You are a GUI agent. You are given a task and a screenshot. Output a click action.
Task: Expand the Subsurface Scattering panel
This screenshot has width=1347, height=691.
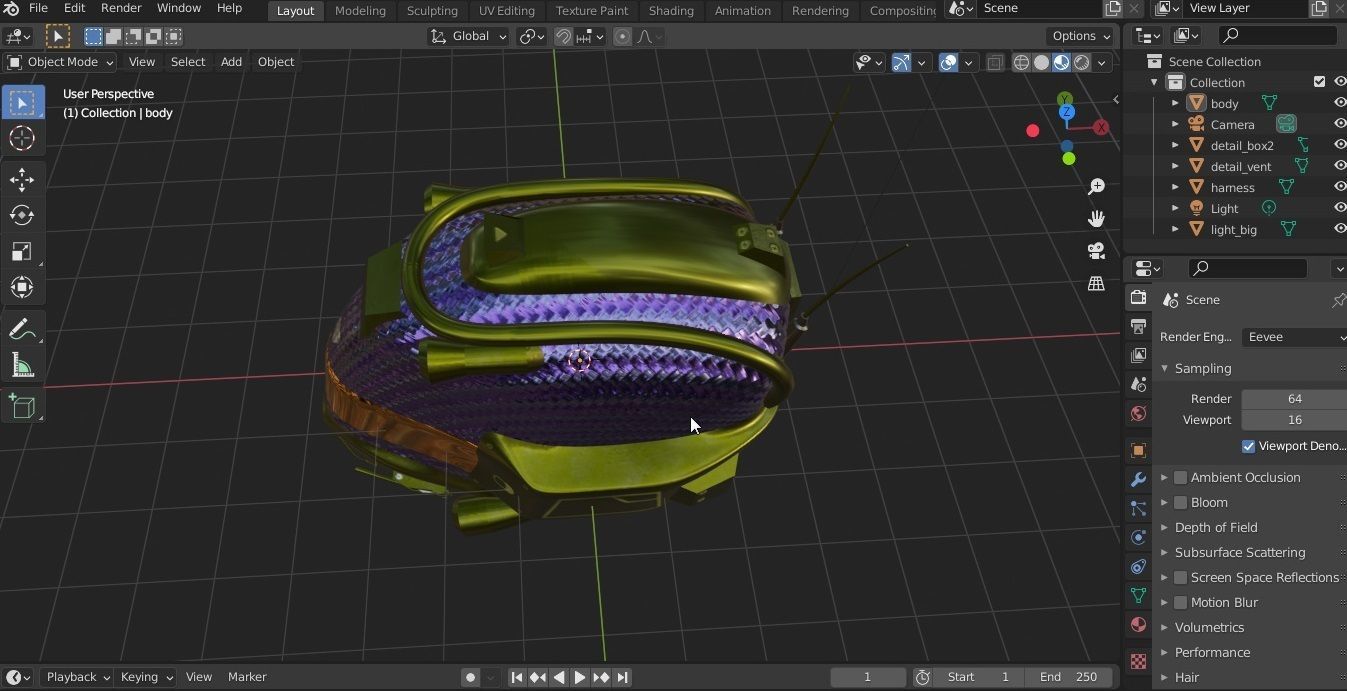(x=1240, y=553)
